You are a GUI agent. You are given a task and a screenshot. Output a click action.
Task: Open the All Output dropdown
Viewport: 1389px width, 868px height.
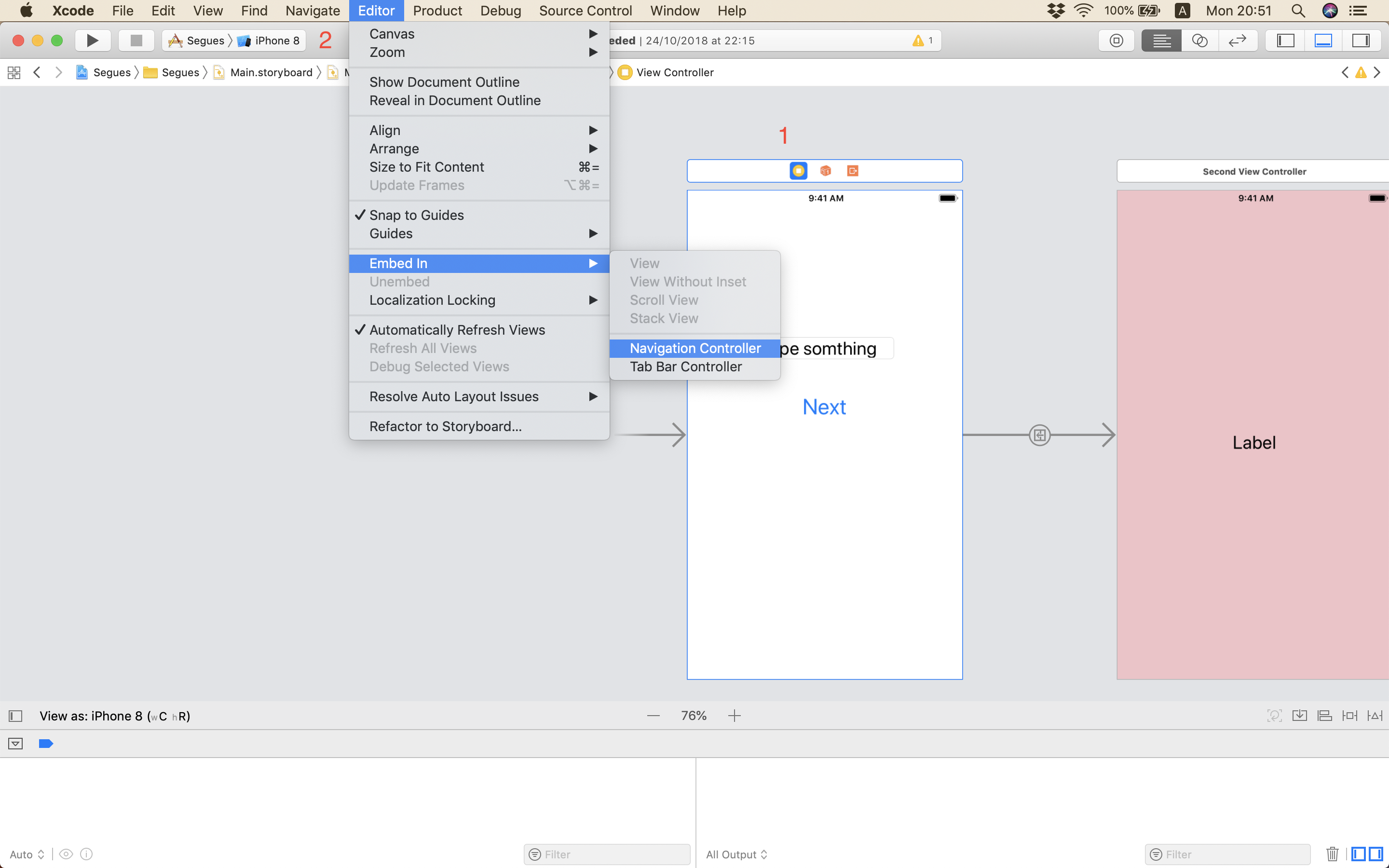(x=736, y=854)
